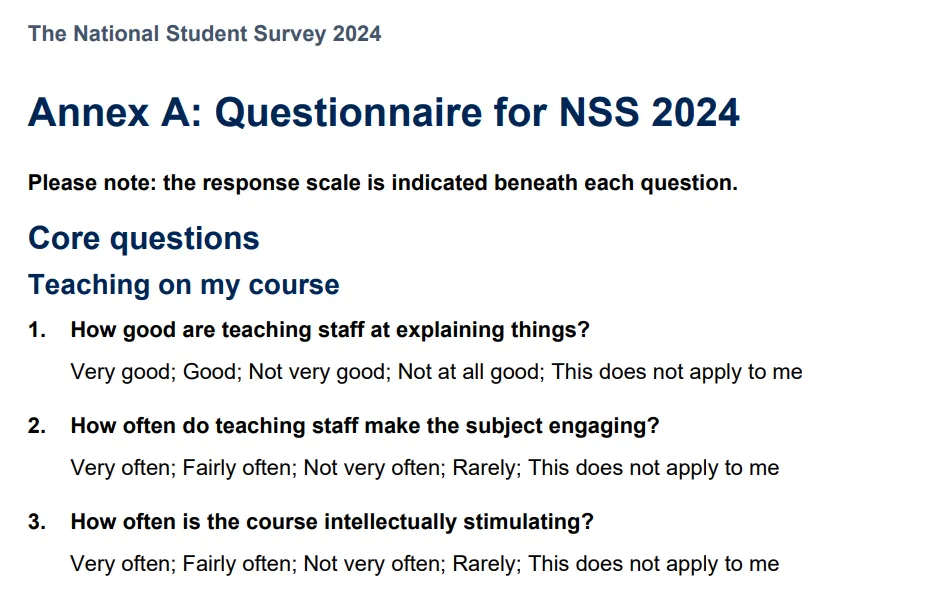This screenshot has height=598, width=932.
Task: Click question 2 about subject engaging
Action: (365, 426)
